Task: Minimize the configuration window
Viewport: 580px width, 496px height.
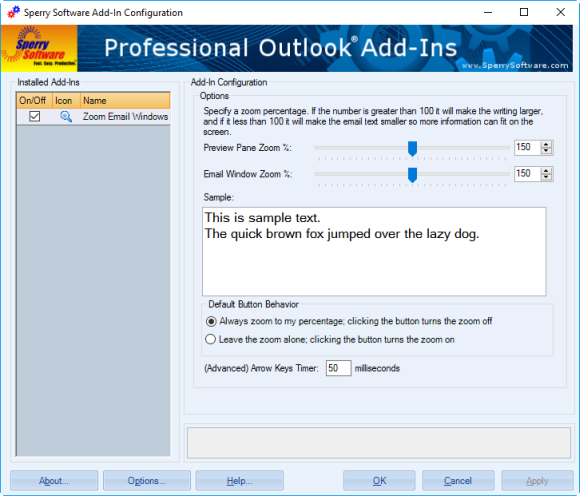Action: pos(488,12)
